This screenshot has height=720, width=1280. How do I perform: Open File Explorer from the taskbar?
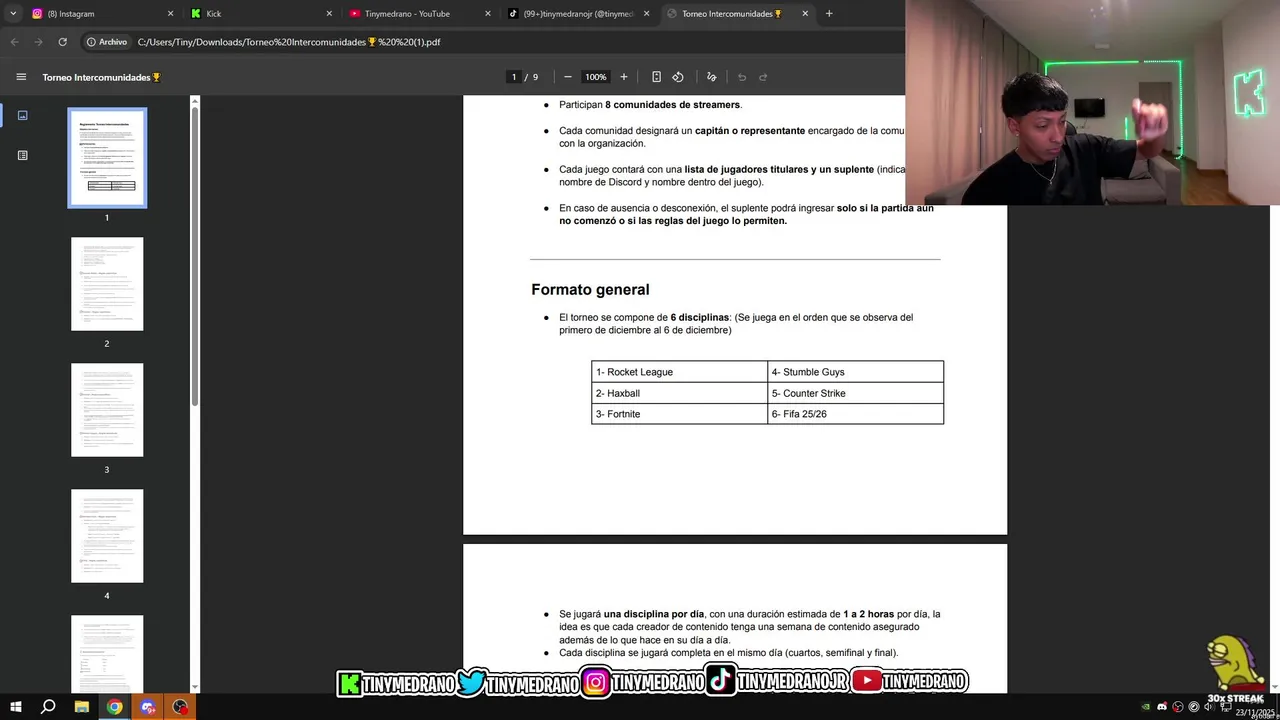coord(82,707)
